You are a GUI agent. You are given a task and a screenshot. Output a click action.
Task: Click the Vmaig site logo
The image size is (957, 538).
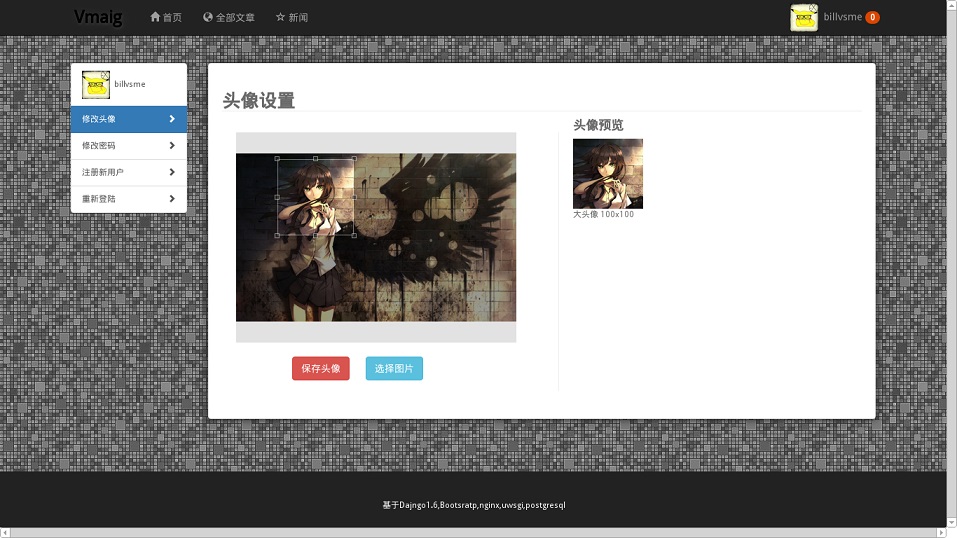tap(98, 17)
